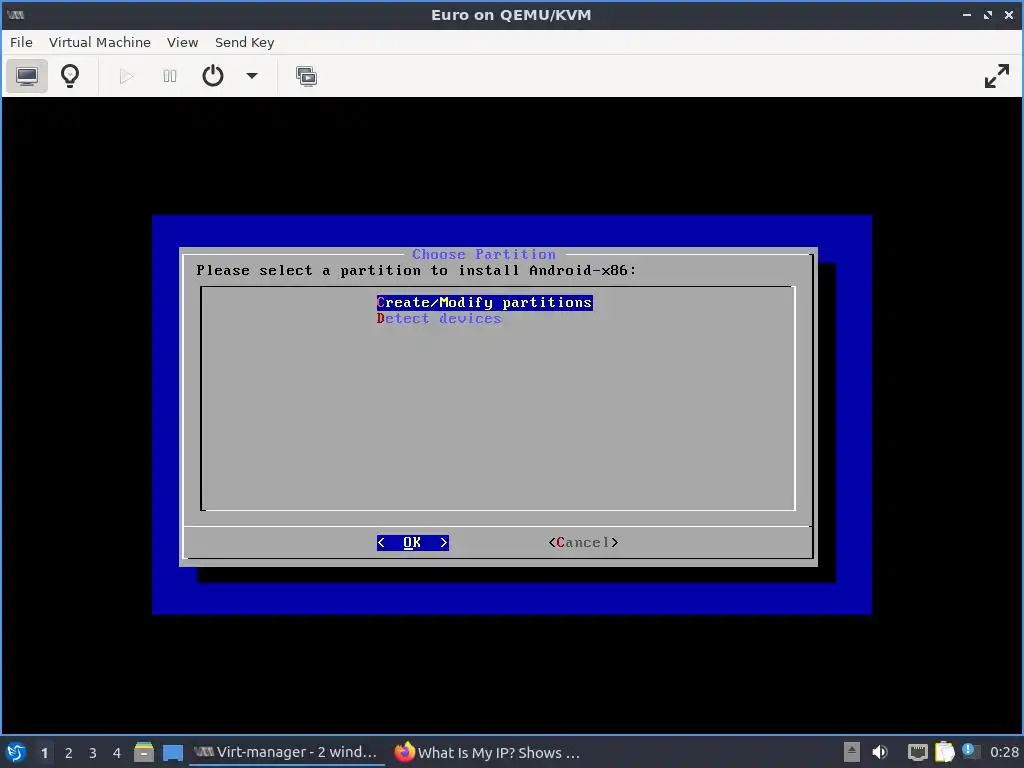Open shutdown options dropdown arrow

[252, 76]
